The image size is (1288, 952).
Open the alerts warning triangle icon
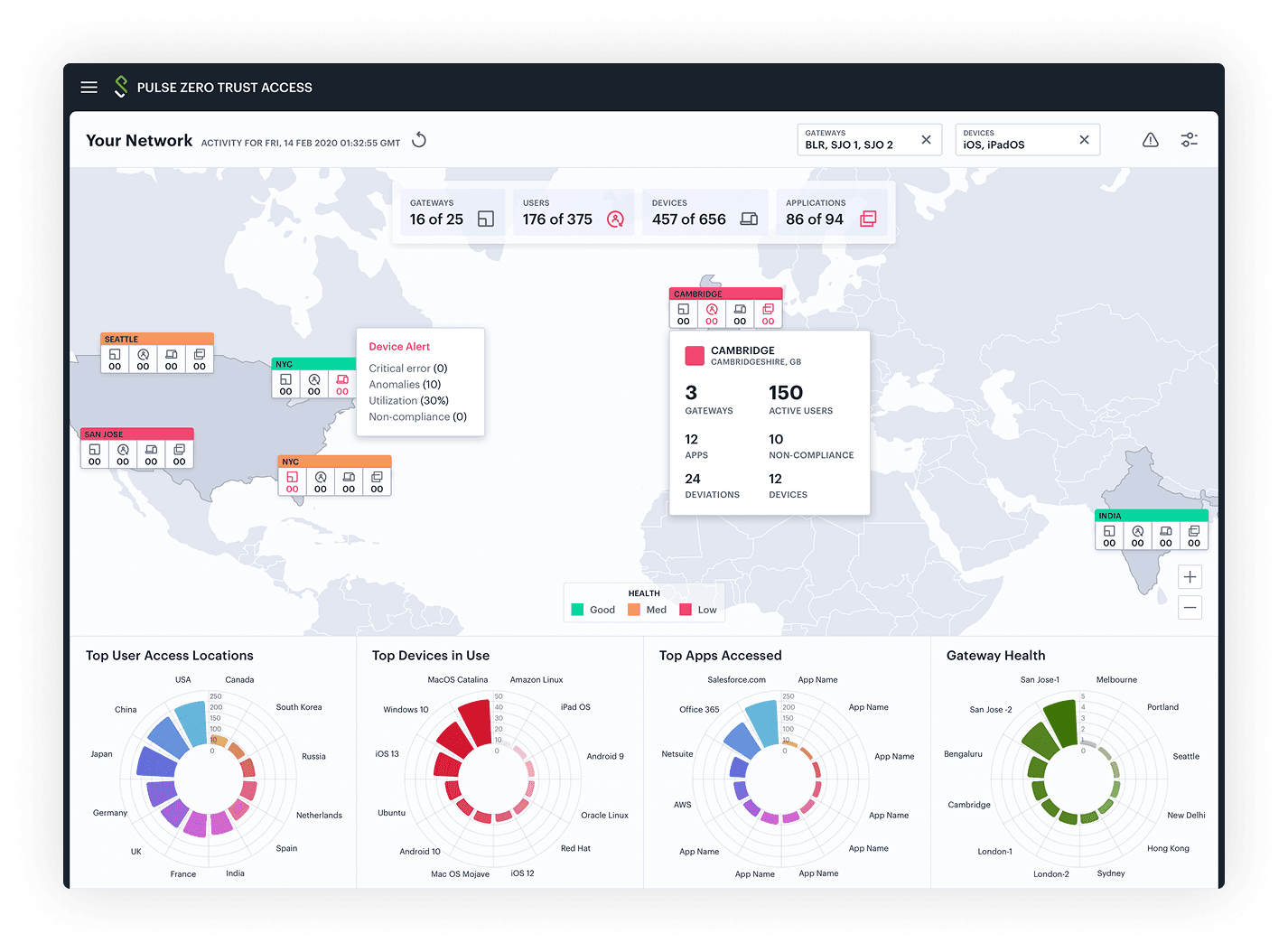[1150, 140]
